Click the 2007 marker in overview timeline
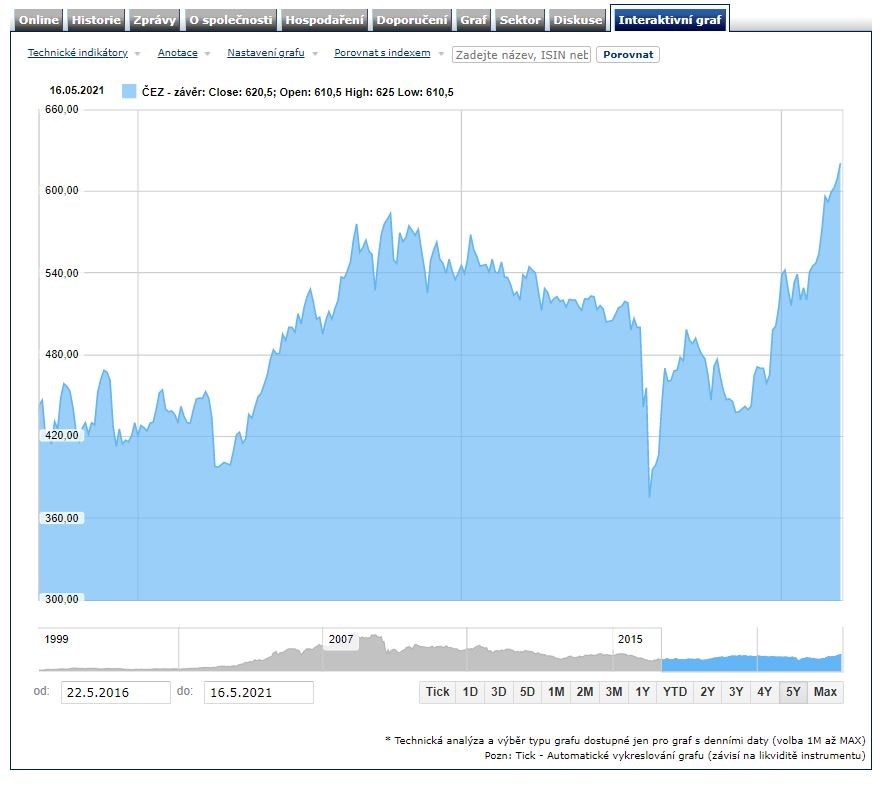The height and width of the screenshot is (790, 896). coord(341,639)
